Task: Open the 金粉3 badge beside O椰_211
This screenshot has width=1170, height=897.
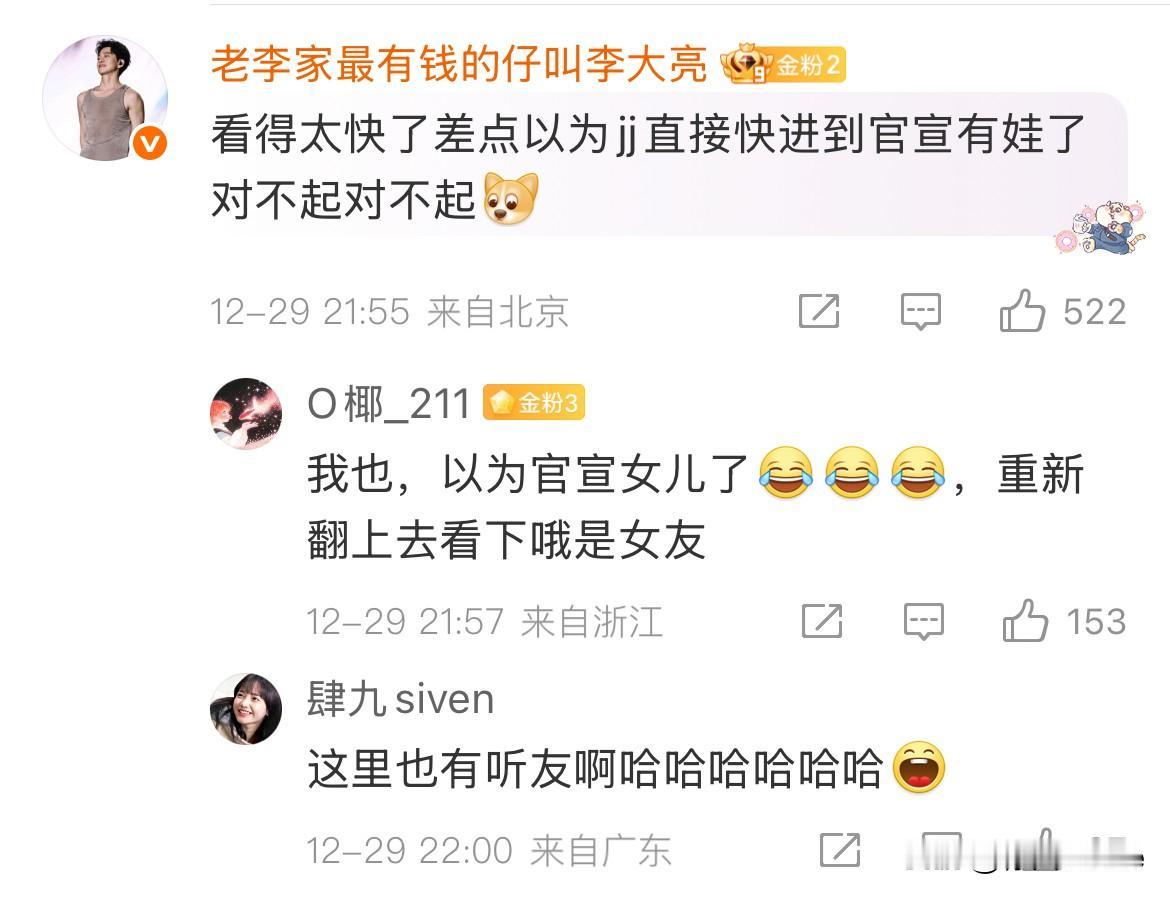Action: pyautogui.click(x=534, y=403)
